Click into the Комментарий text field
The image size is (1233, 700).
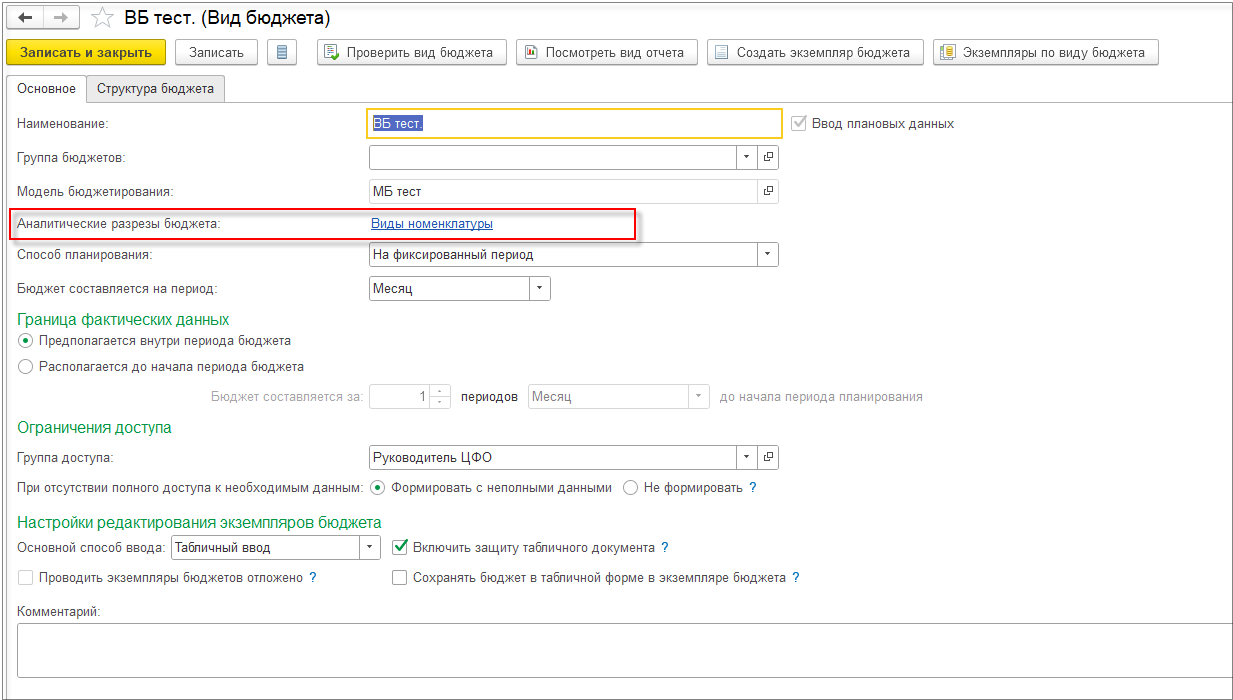[620, 649]
